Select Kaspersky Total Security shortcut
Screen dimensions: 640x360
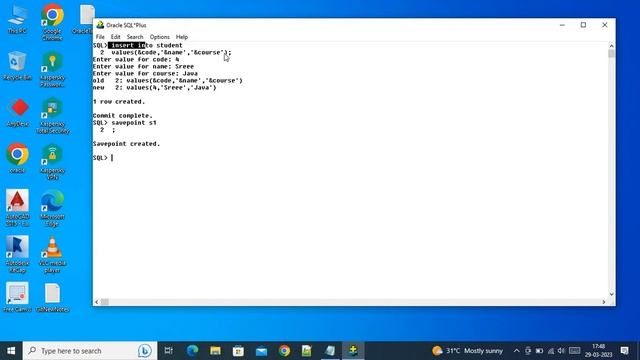52,116
